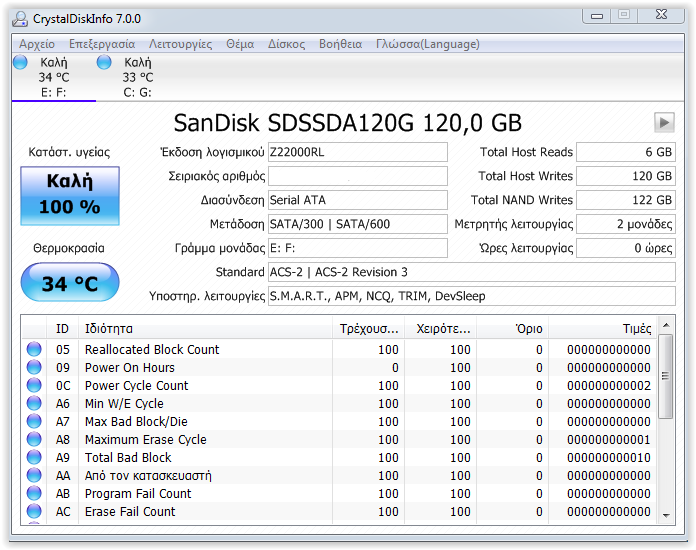Click the Μετάδοση field SATA/300 | SATA/600
Image resolution: width=696 pixels, height=550 pixels.
click(357, 224)
